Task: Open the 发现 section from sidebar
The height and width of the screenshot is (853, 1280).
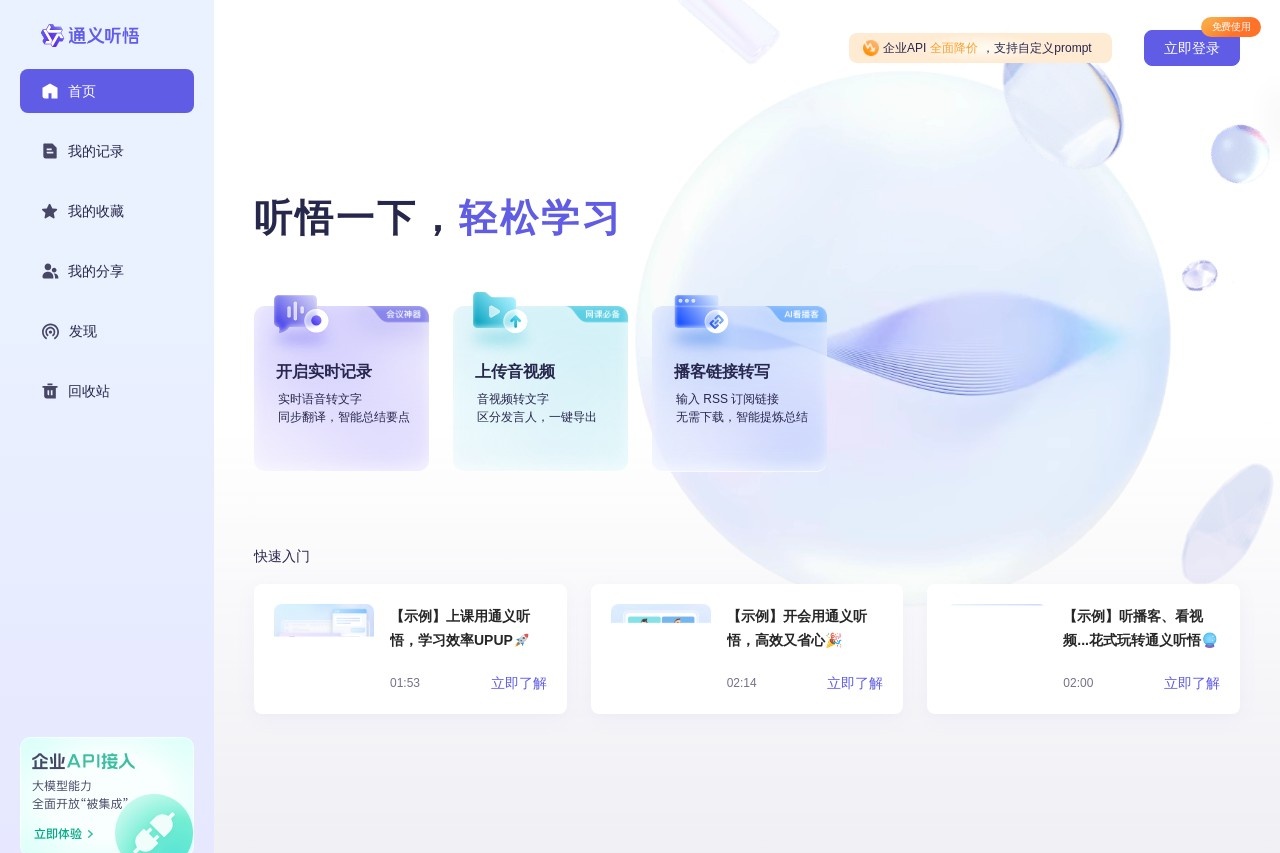Action: tap(82, 331)
